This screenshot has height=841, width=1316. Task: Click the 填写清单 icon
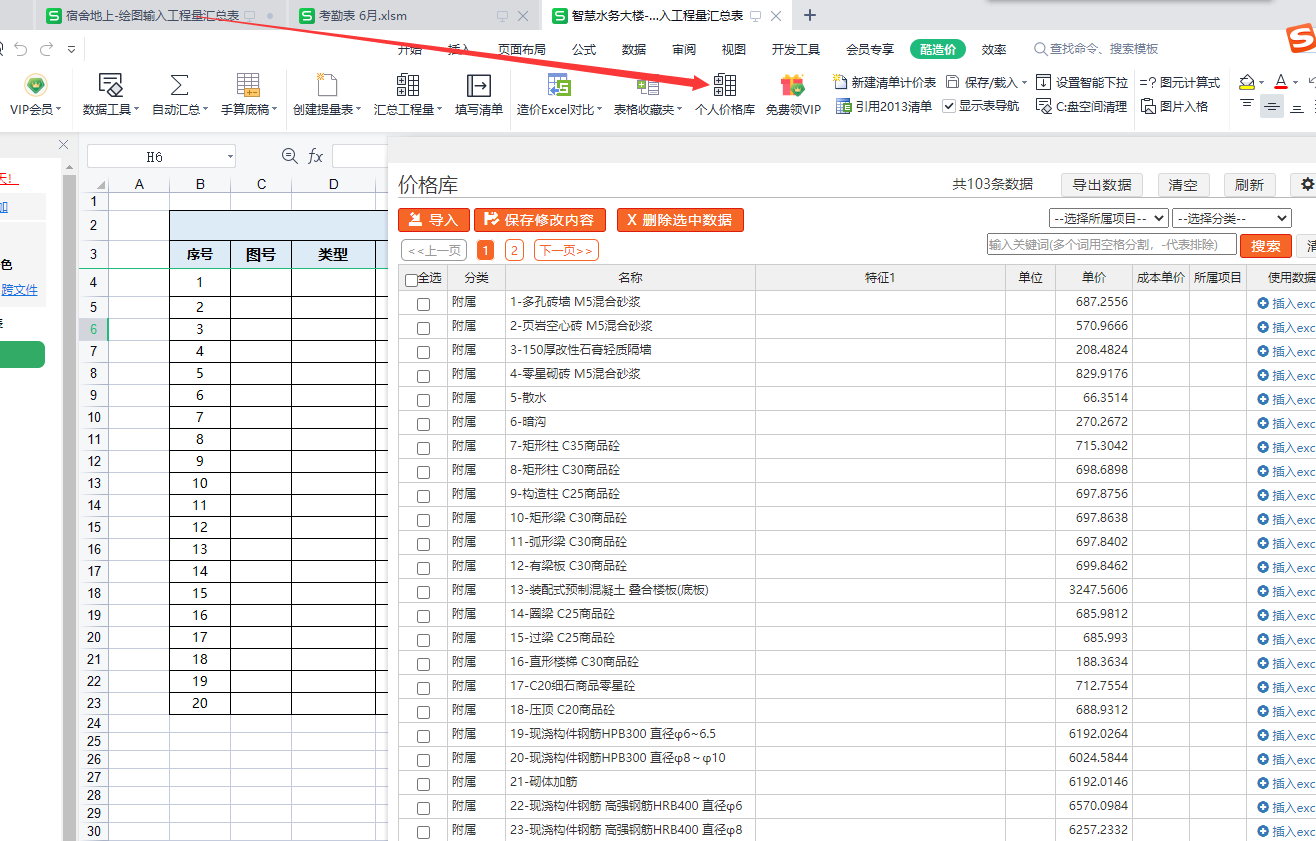coord(478,86)
